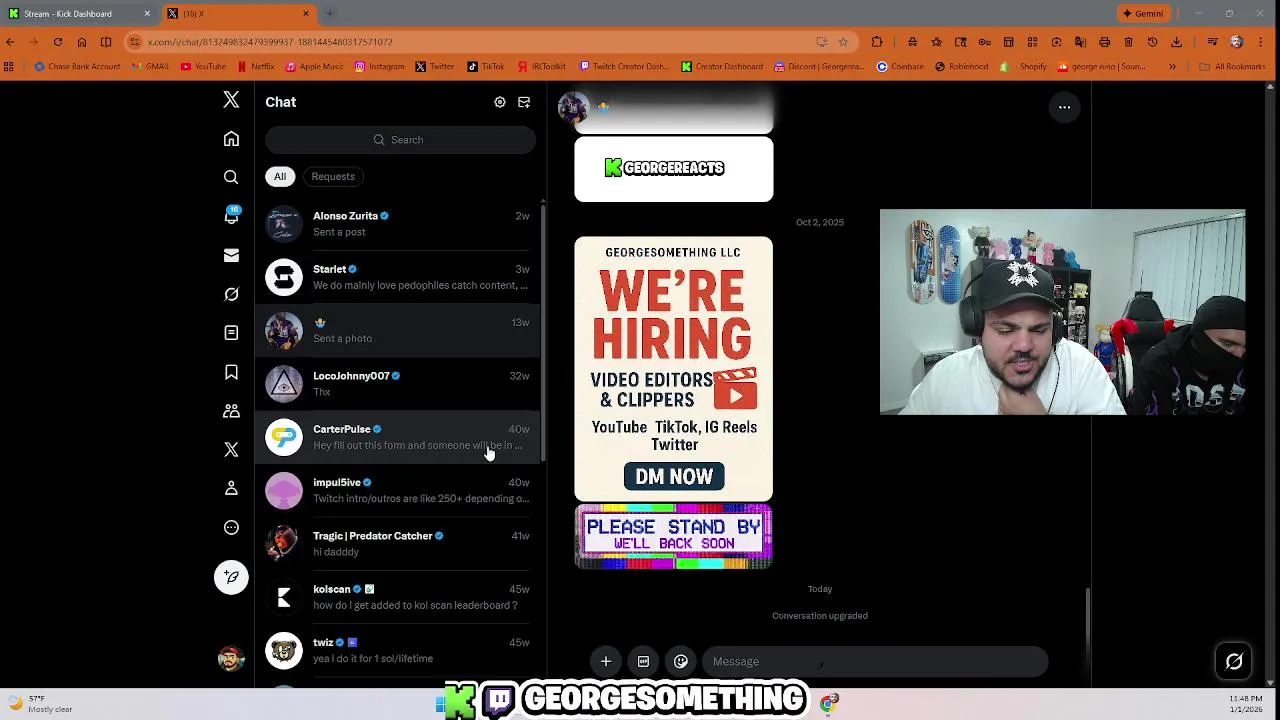Open the Downloads icon in toolbar
This screenshot has width=1280, height=720.
(x=1177, y=42)
